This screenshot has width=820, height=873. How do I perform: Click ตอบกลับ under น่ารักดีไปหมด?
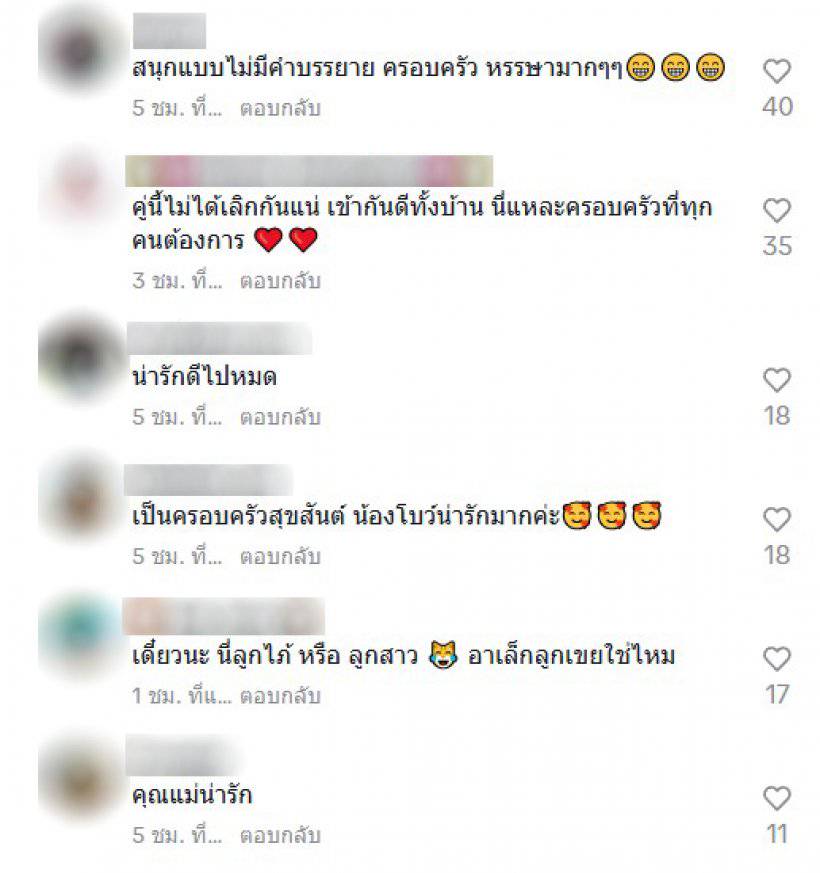[280, 417]
